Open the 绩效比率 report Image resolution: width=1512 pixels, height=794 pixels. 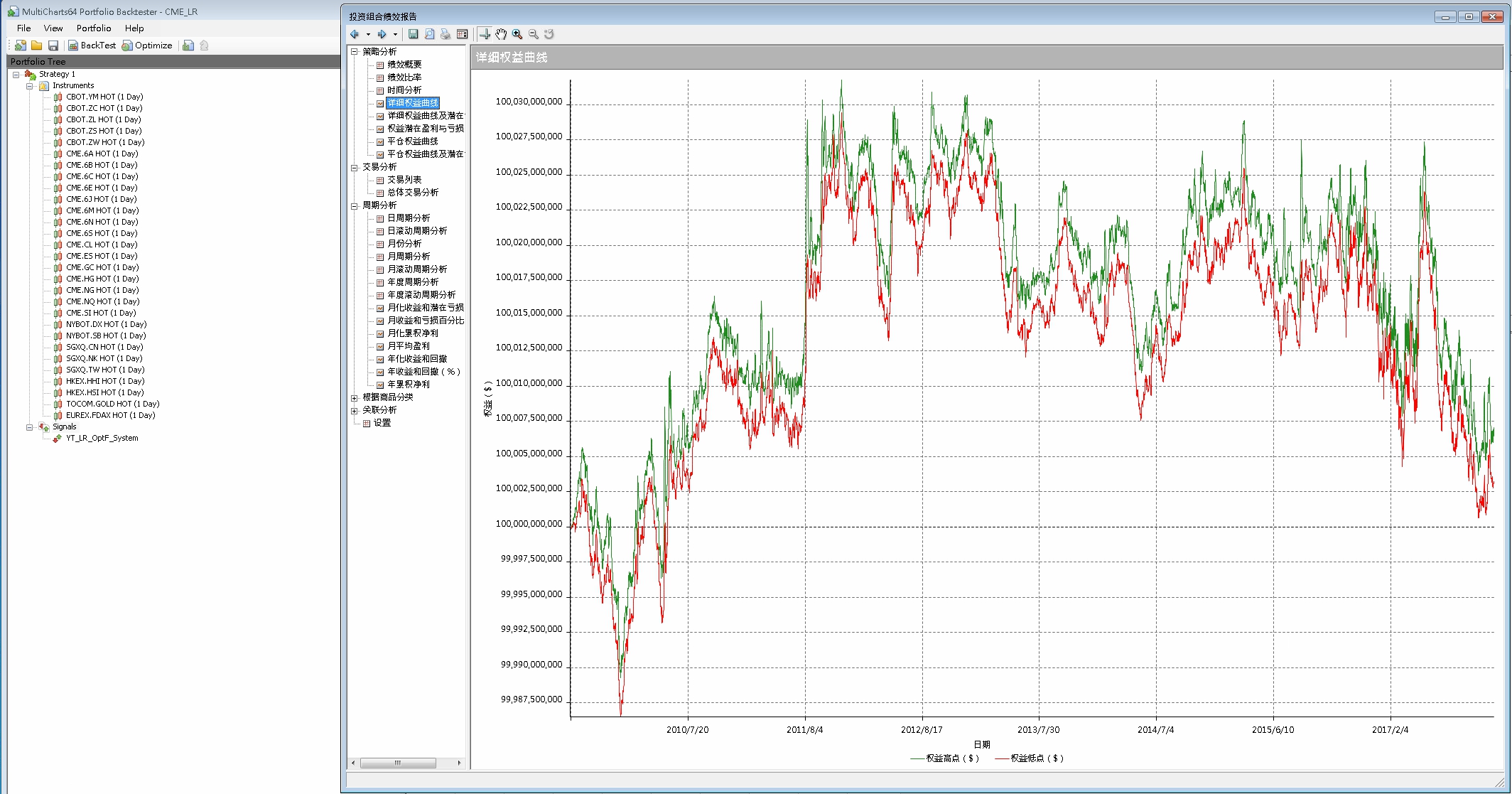[x=404, y=77]
